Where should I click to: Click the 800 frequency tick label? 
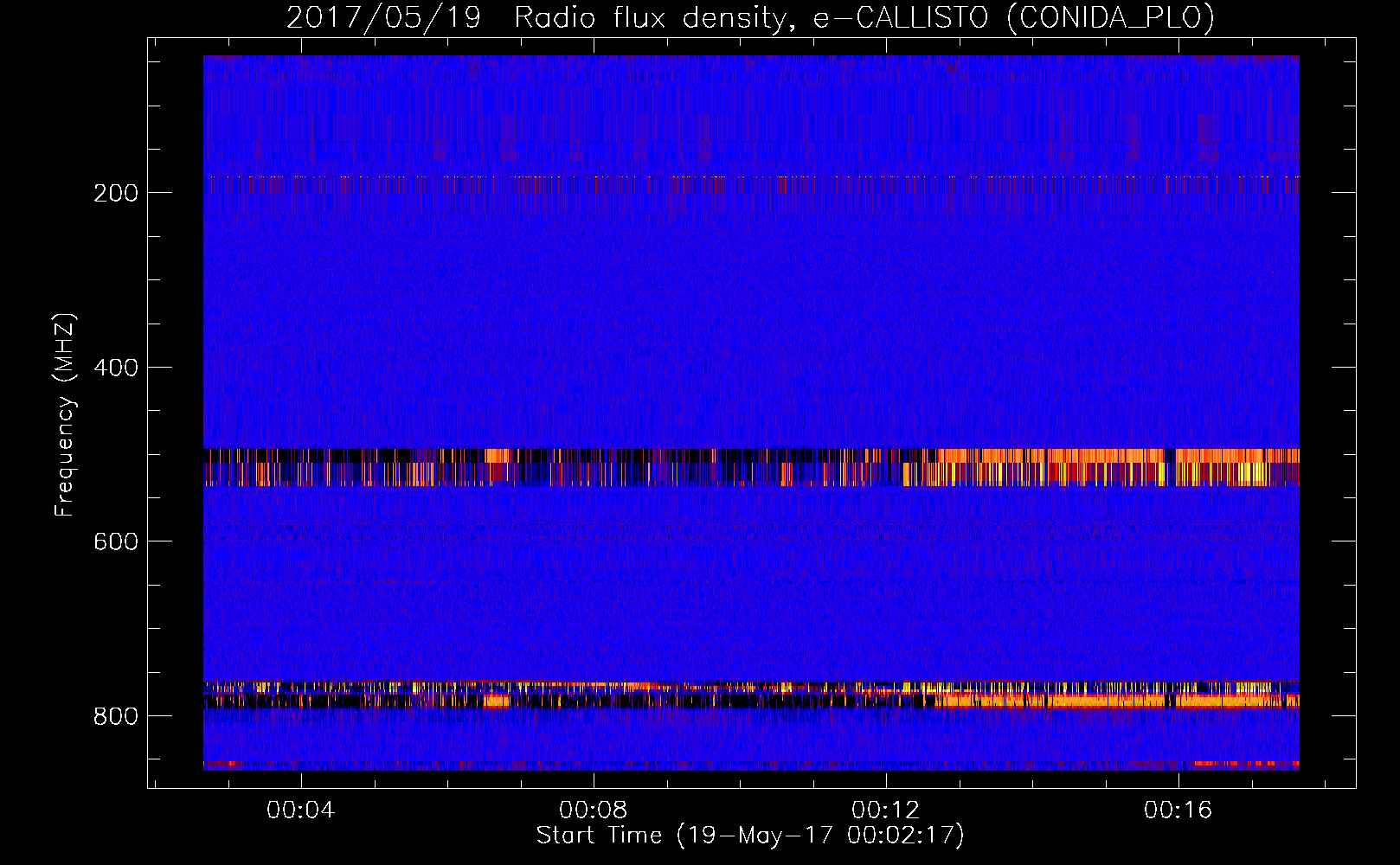[116, 716]
